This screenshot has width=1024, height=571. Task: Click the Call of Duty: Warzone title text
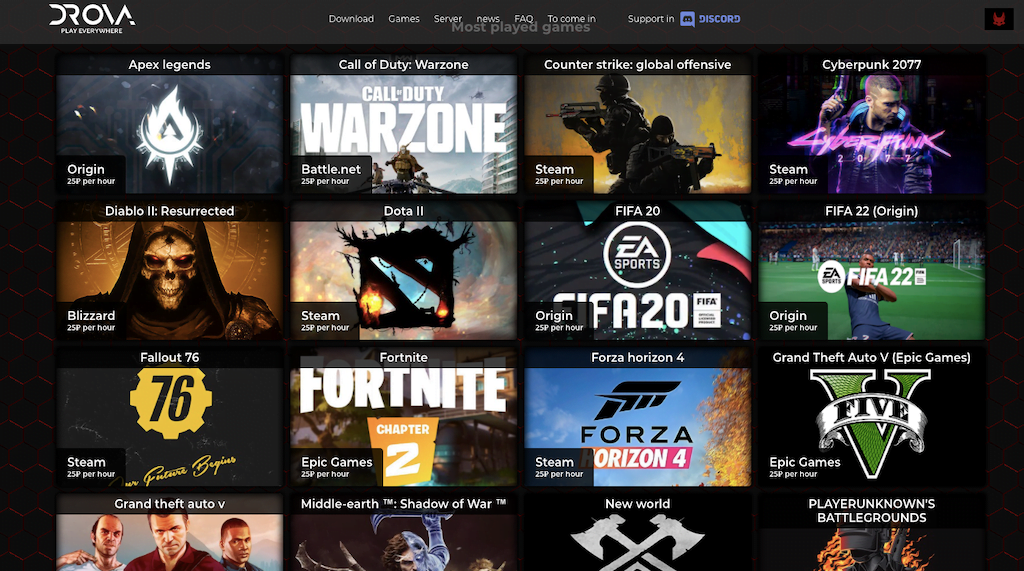[x=404, y=65]
